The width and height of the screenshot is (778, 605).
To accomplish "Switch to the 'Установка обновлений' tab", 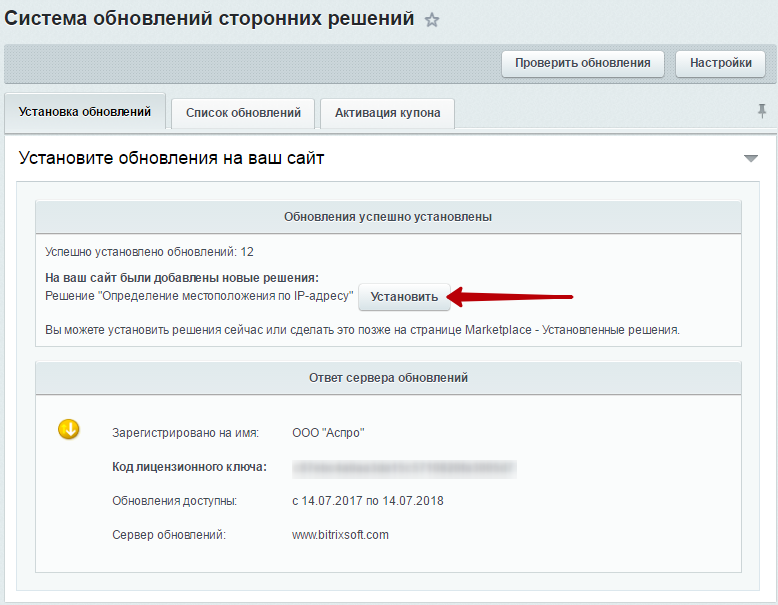I will 85,112.
